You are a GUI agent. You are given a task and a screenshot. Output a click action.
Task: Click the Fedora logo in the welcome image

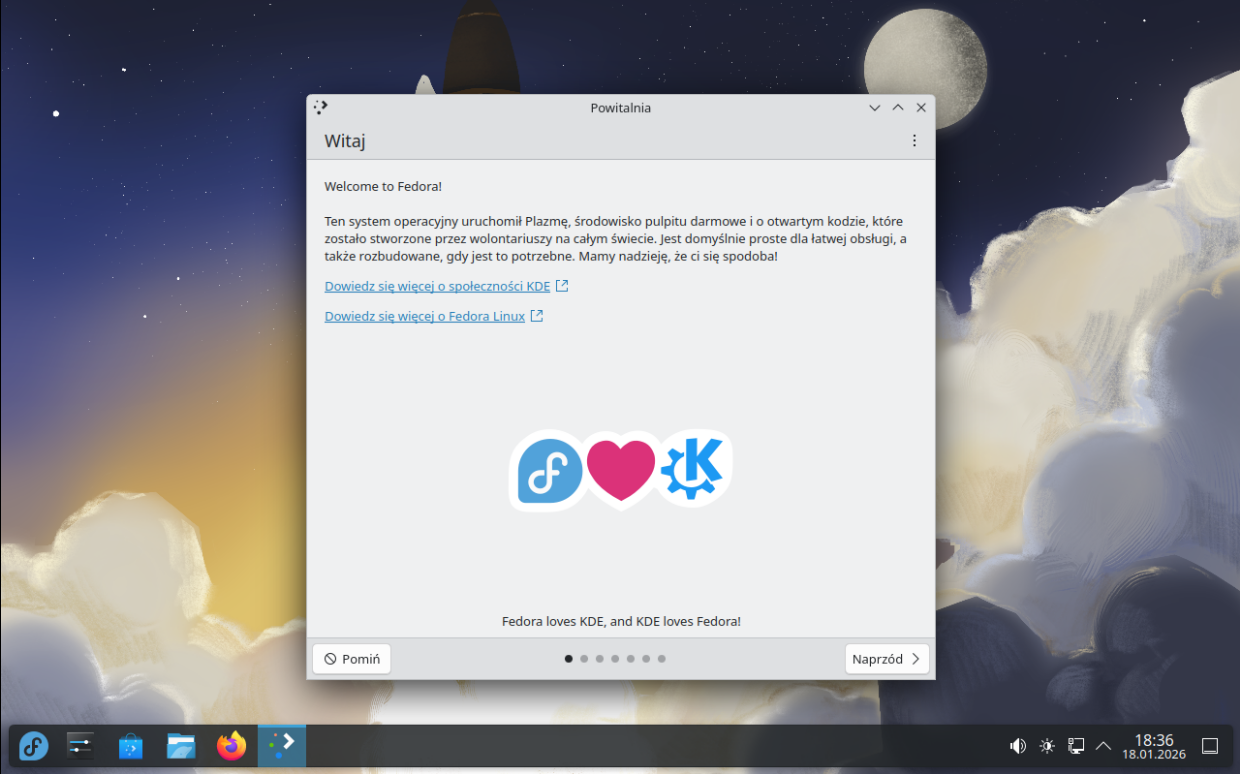click(x=548, y=470)
